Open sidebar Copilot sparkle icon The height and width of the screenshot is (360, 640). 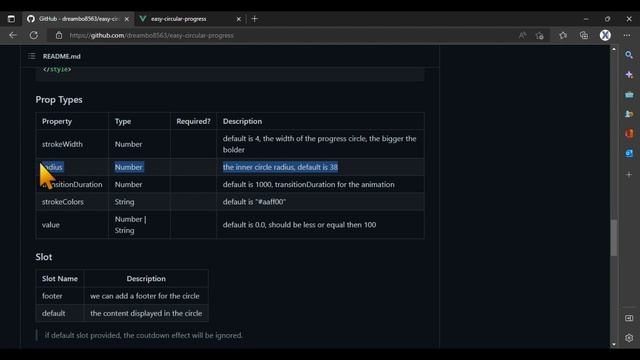coord(629,75)
